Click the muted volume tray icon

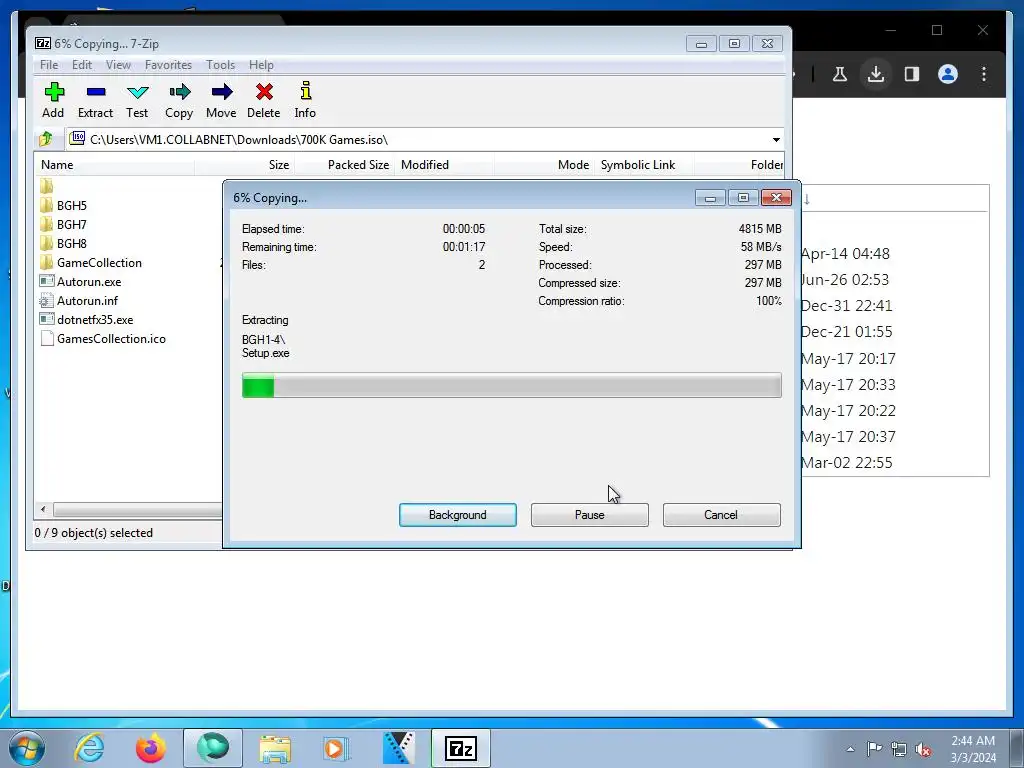[x=923, y=749]
